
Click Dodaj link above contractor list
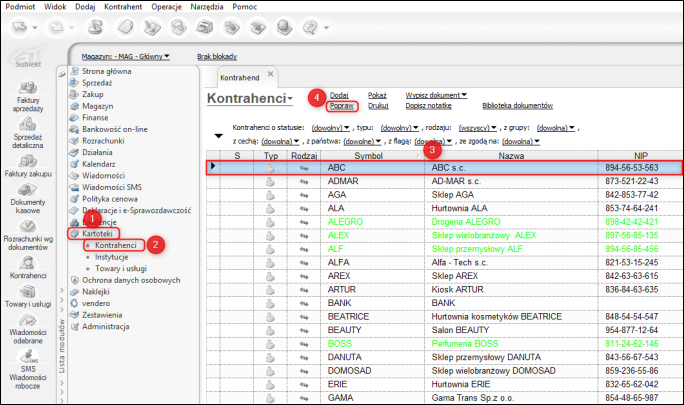coord(339,95)
